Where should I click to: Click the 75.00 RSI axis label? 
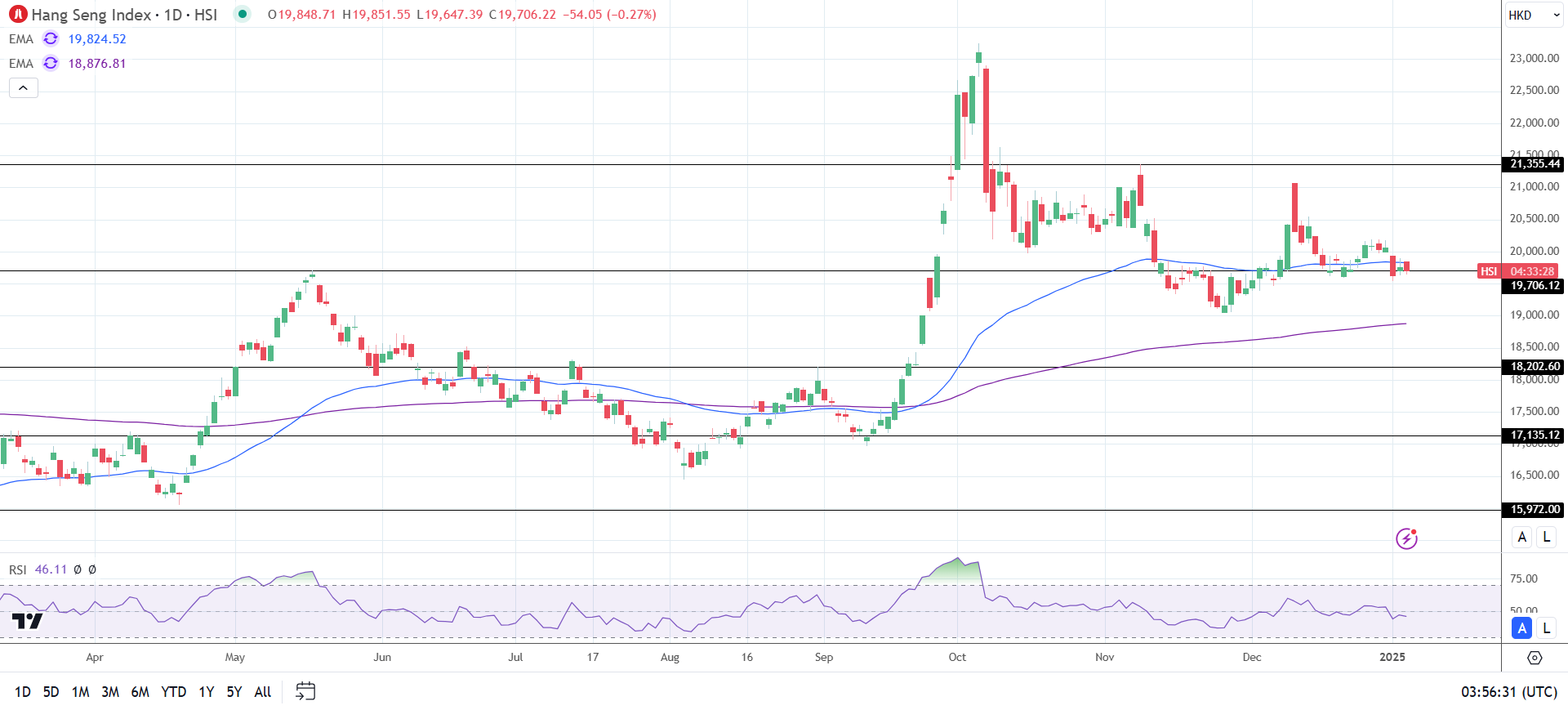tap(1524, 578)
